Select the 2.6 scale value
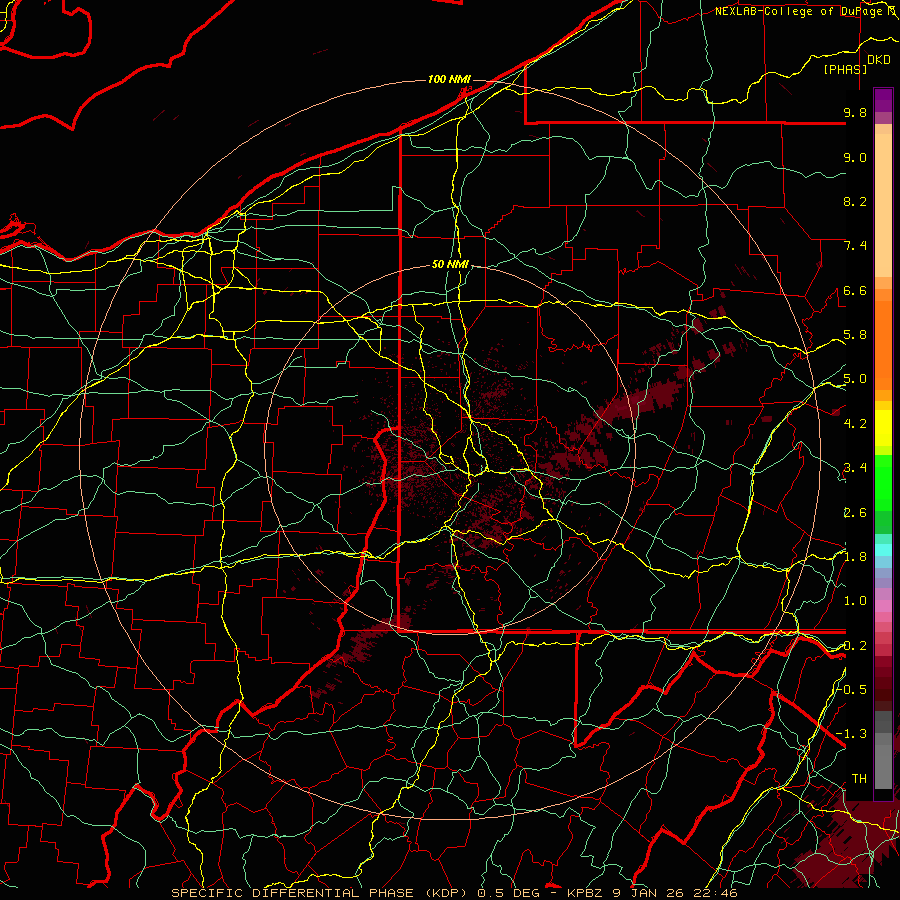This screenshot has height=900, width=900. click(x=855, y=513)
